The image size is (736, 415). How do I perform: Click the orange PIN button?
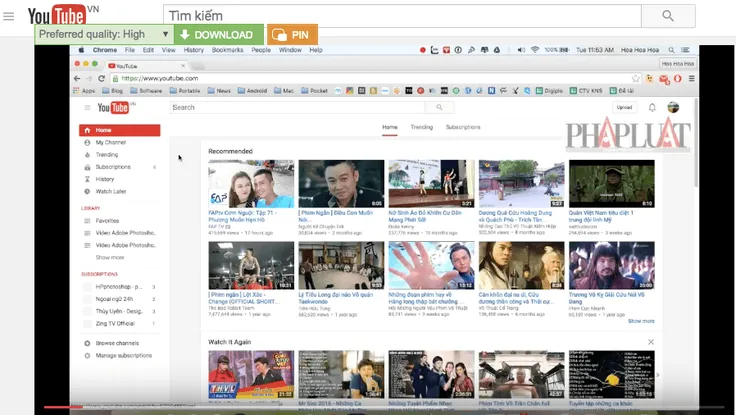293,35
